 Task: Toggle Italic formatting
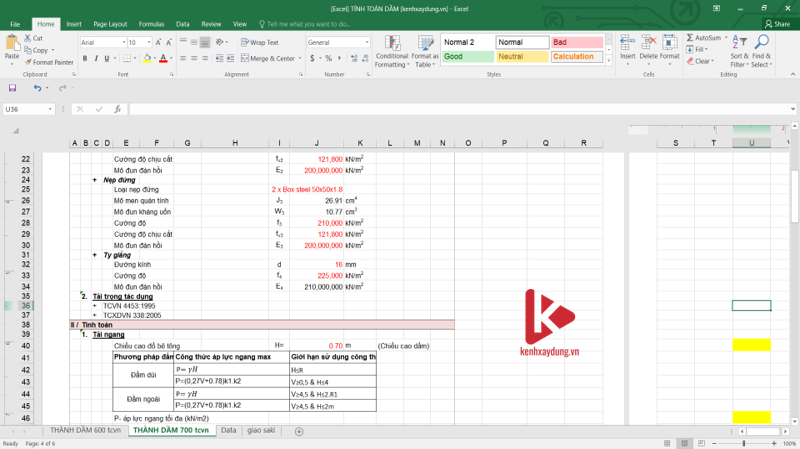(x=97, y=59)
